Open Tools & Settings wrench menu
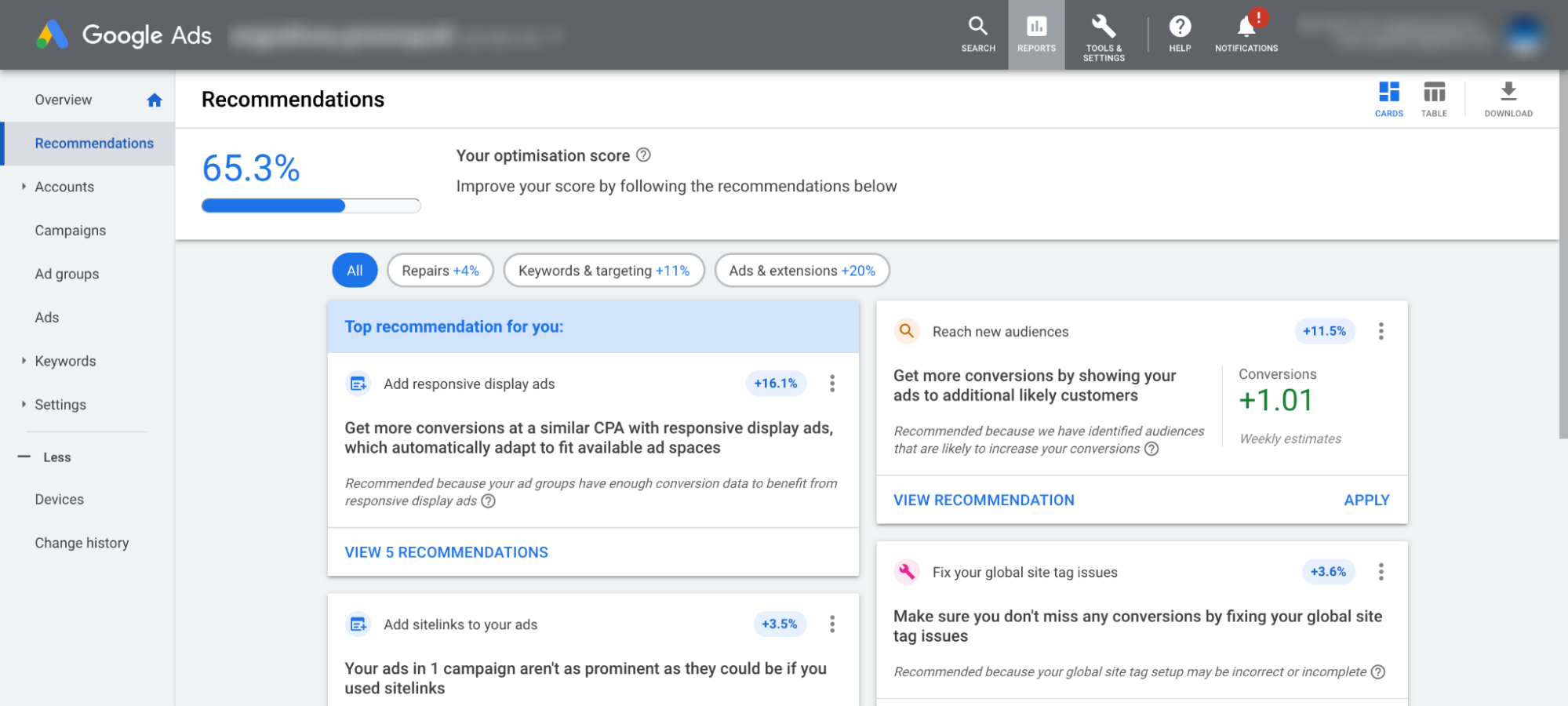 (x=1104, y=37)
